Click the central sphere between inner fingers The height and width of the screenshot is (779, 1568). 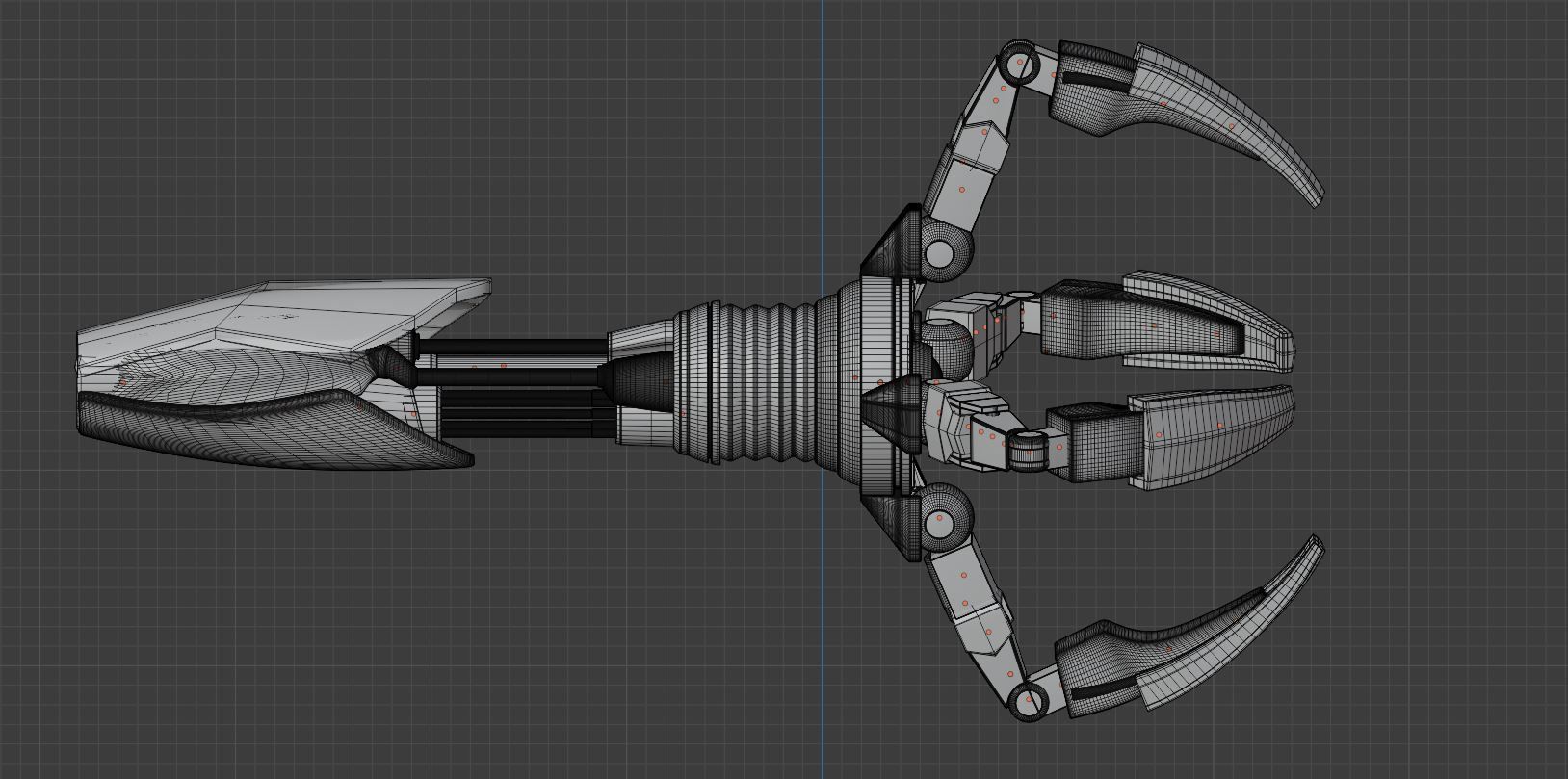coord(946,350)
